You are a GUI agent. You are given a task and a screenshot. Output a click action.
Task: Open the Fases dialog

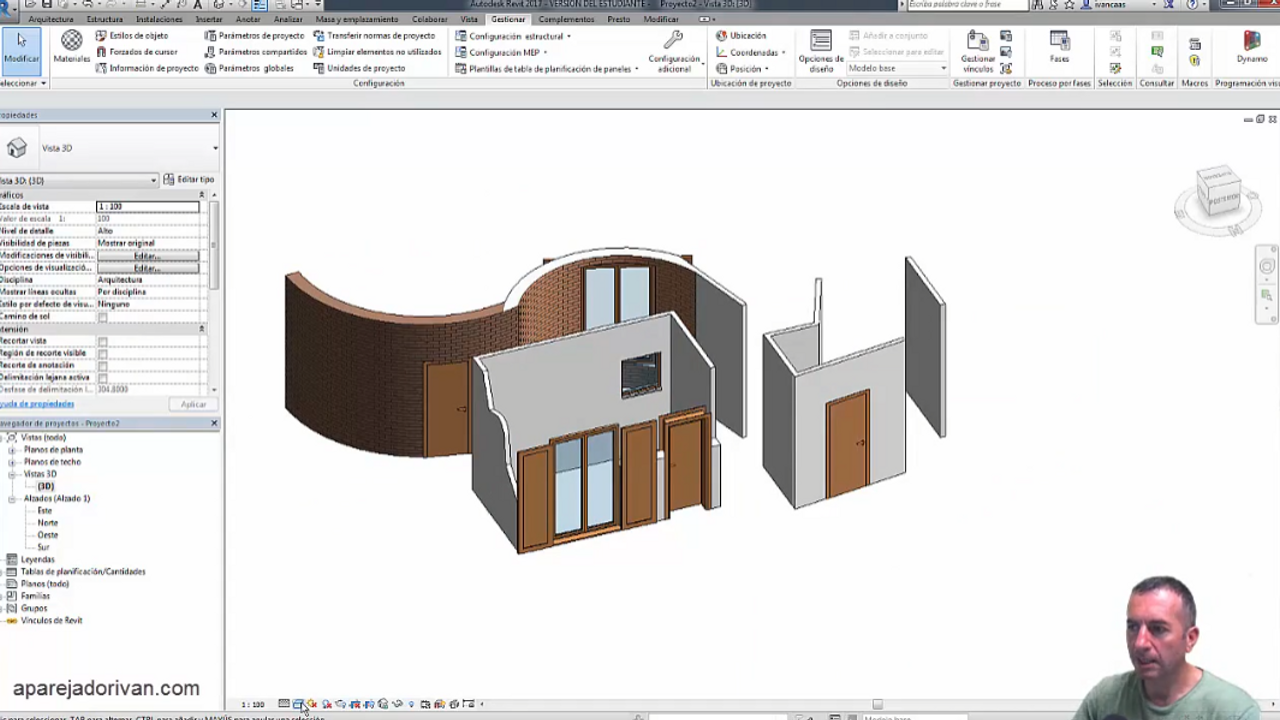point(1059,46)
